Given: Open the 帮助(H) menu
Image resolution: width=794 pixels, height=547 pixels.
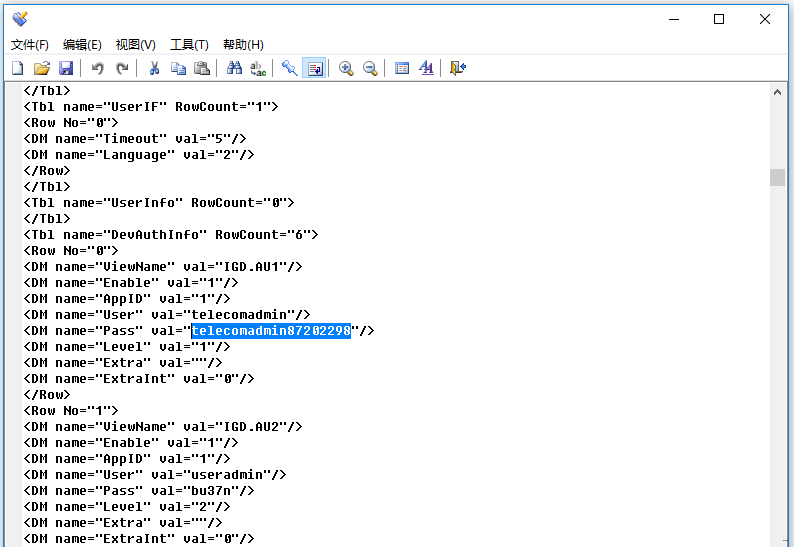Looking at the screenshot, I should pyautogui.click(x=243, y=45).
